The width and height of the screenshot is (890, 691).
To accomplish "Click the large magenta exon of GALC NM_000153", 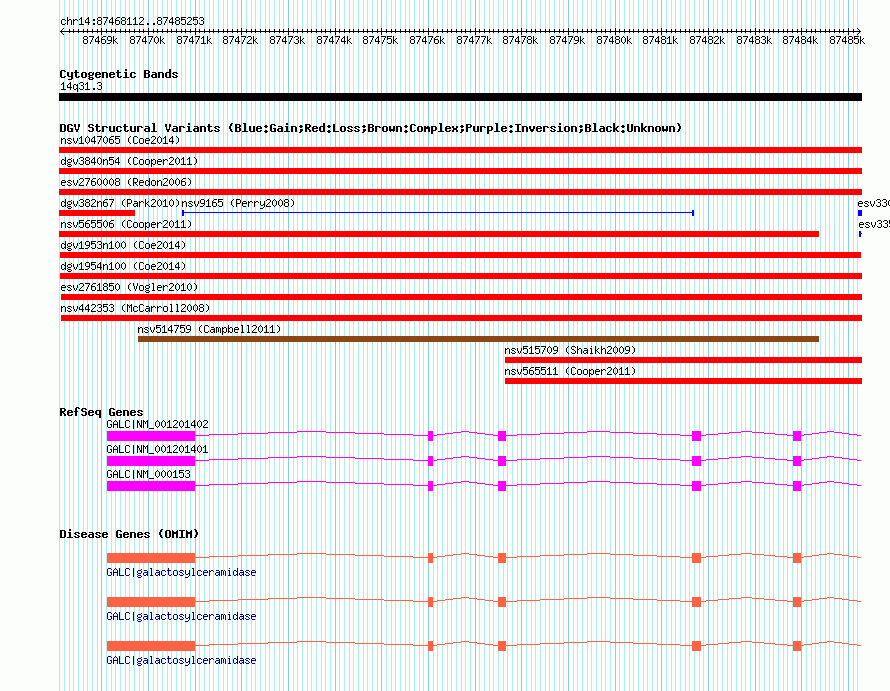I will 151,486.
